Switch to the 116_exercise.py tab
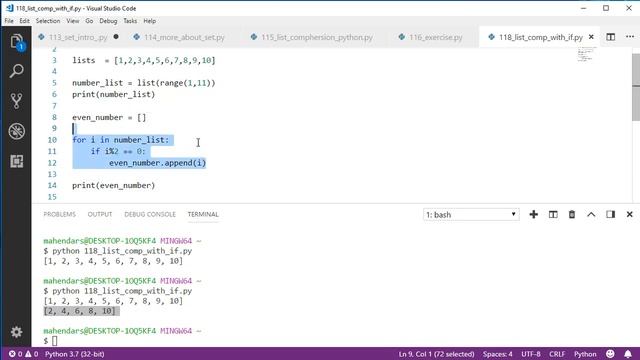640x360 pixels. click(435, 37)
